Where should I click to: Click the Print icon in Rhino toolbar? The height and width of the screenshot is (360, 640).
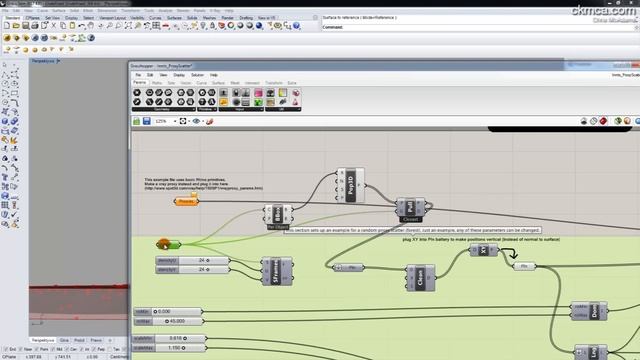click(35, 26)
